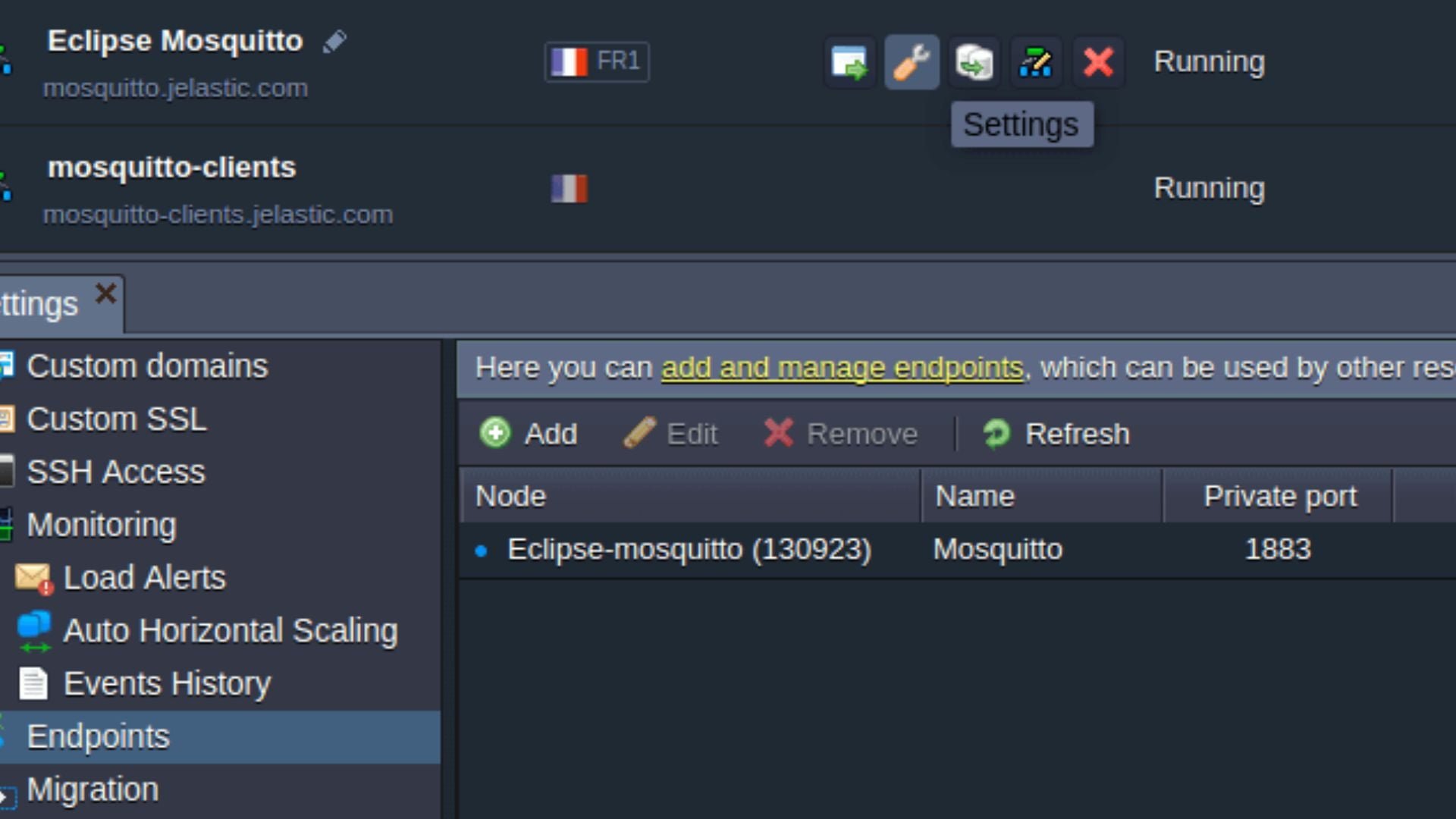Click the Auto Horizontal Scaling icon
This screenshot has height=819, width=1456.
click(34, 632)
